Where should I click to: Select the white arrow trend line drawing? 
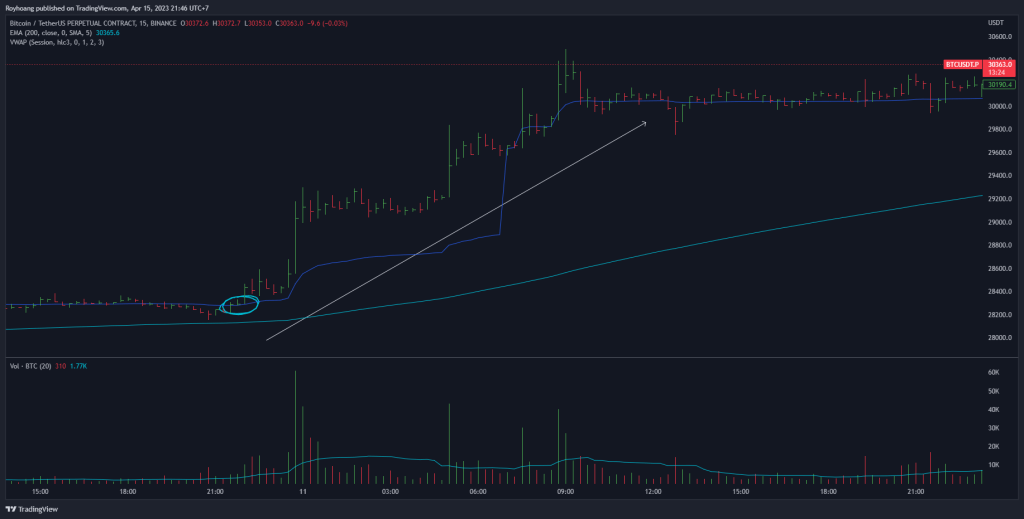click(455, 231)
